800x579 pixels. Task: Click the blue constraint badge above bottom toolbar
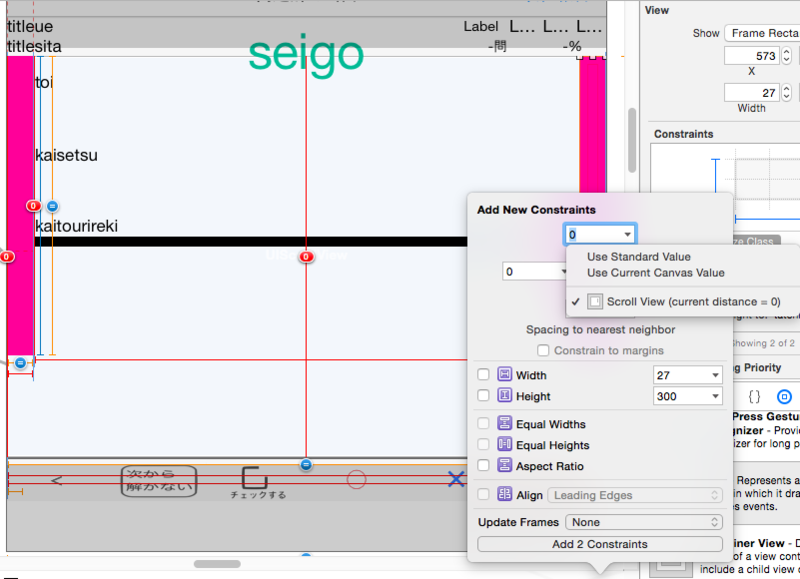click(x=306, y=464)
